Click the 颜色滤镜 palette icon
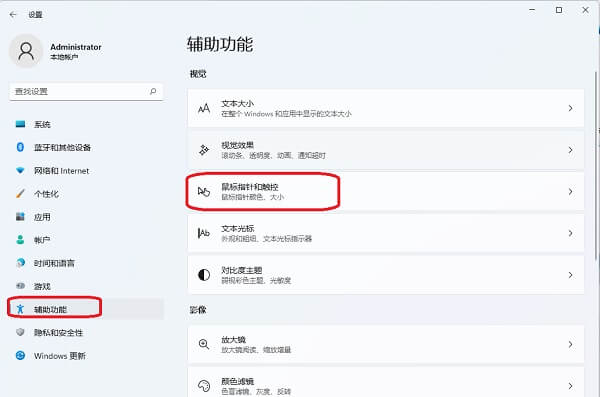The width and height of the screenshot is (600, 397). [204, 386]
